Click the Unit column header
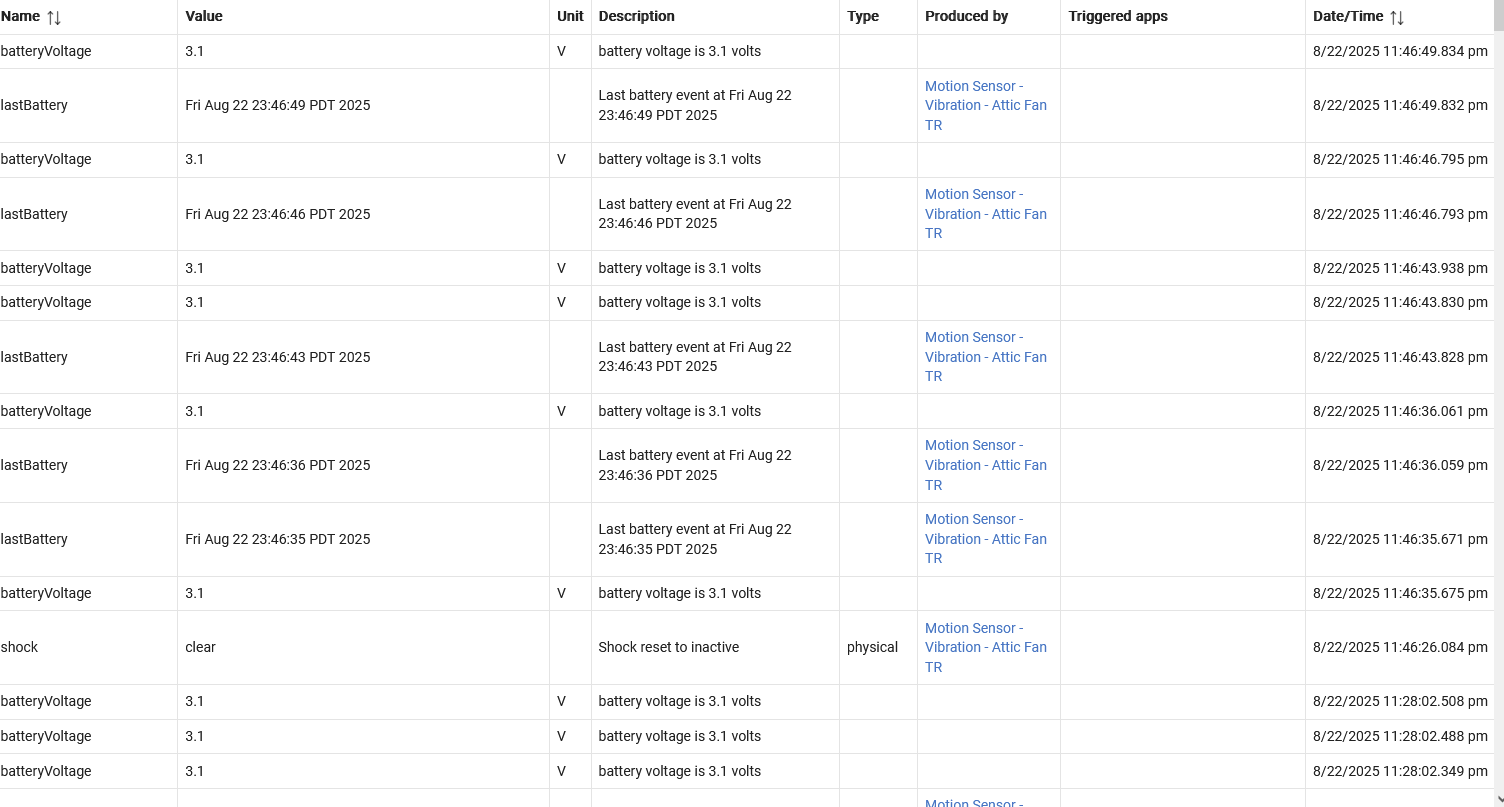Image resolution: width=1504 pixels, height=807 pixels. coord(570,16)
